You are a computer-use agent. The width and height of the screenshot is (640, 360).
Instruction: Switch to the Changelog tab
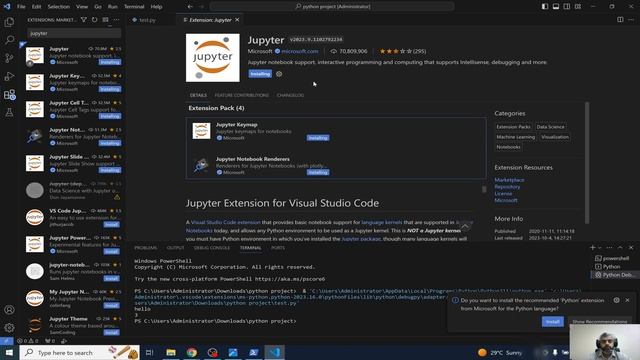(290, 95)
